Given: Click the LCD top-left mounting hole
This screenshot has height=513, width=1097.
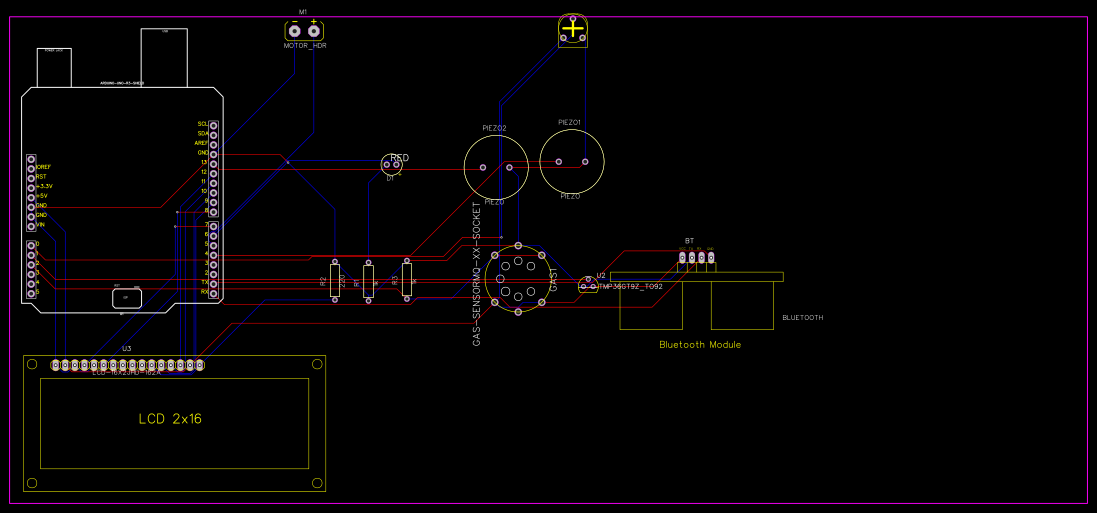Looking at the screenshot, I should (x=31, y=364).
